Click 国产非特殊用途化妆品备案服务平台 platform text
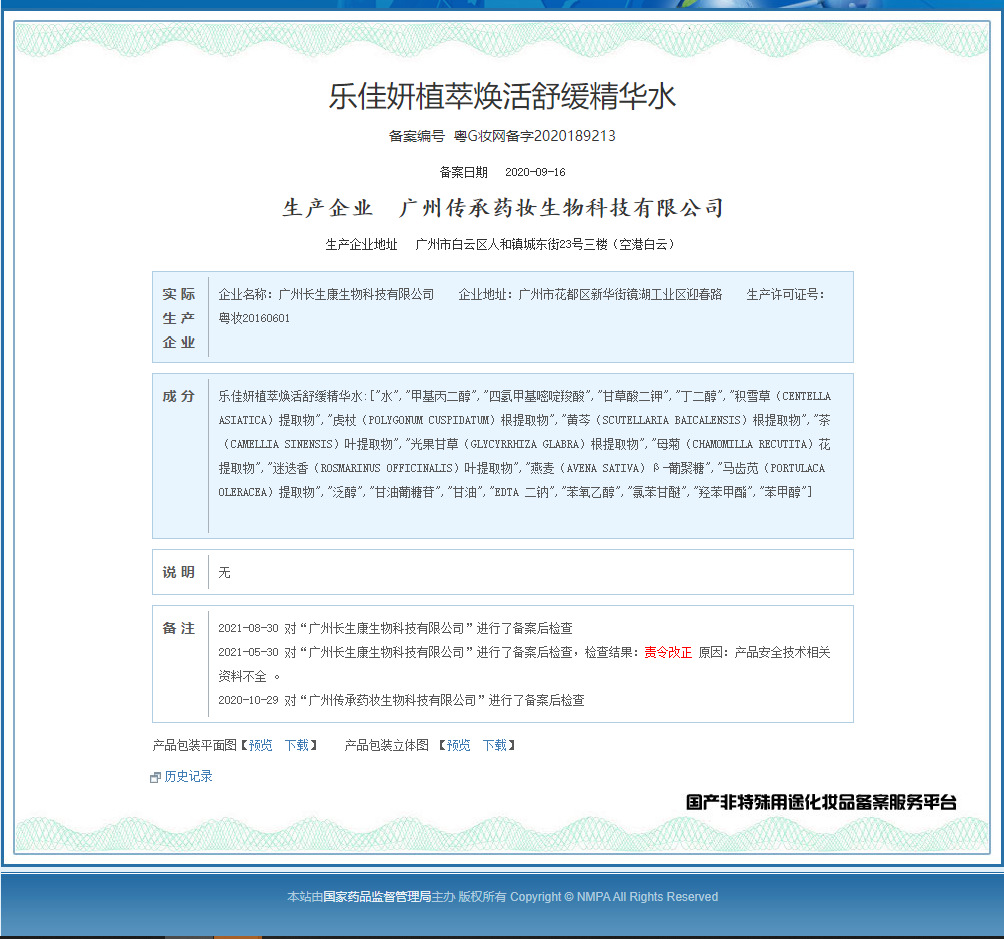The width and height of the screenshot is (1004, 939). (x=821, y=802)
